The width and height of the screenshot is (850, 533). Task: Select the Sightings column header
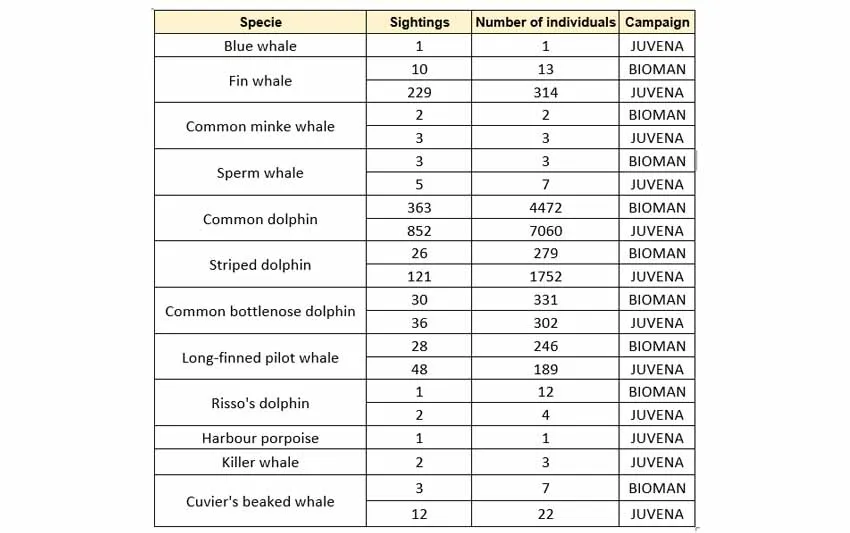[419, 22]
